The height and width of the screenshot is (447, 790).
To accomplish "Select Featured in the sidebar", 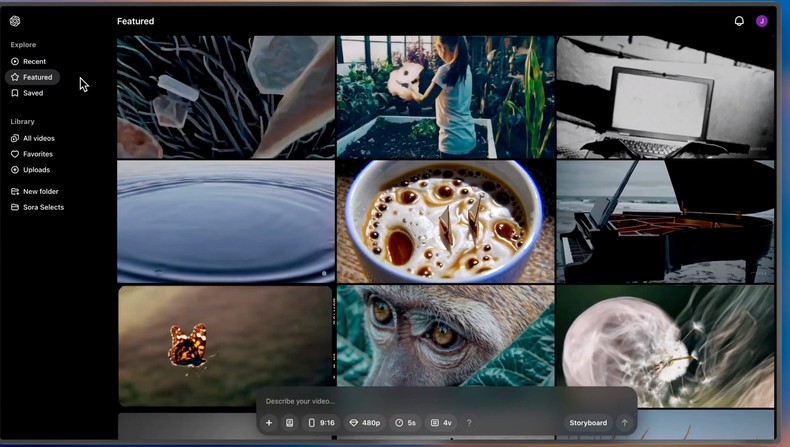I will pyautogui.click(x=37, y=77).
